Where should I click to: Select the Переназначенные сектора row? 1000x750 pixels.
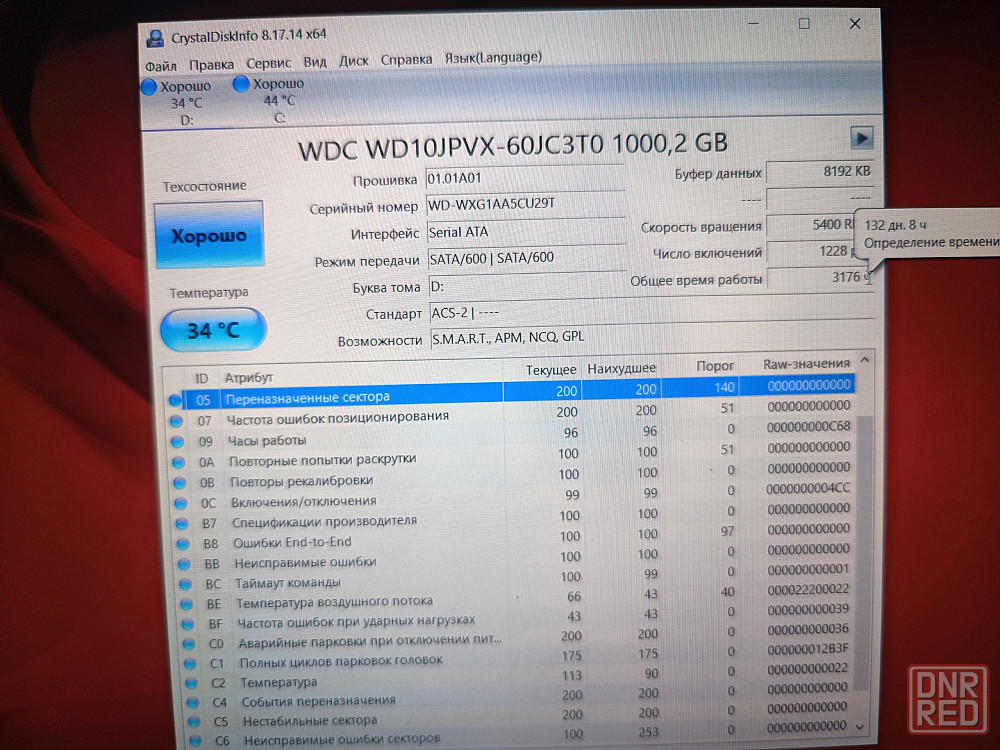(510, 392)
